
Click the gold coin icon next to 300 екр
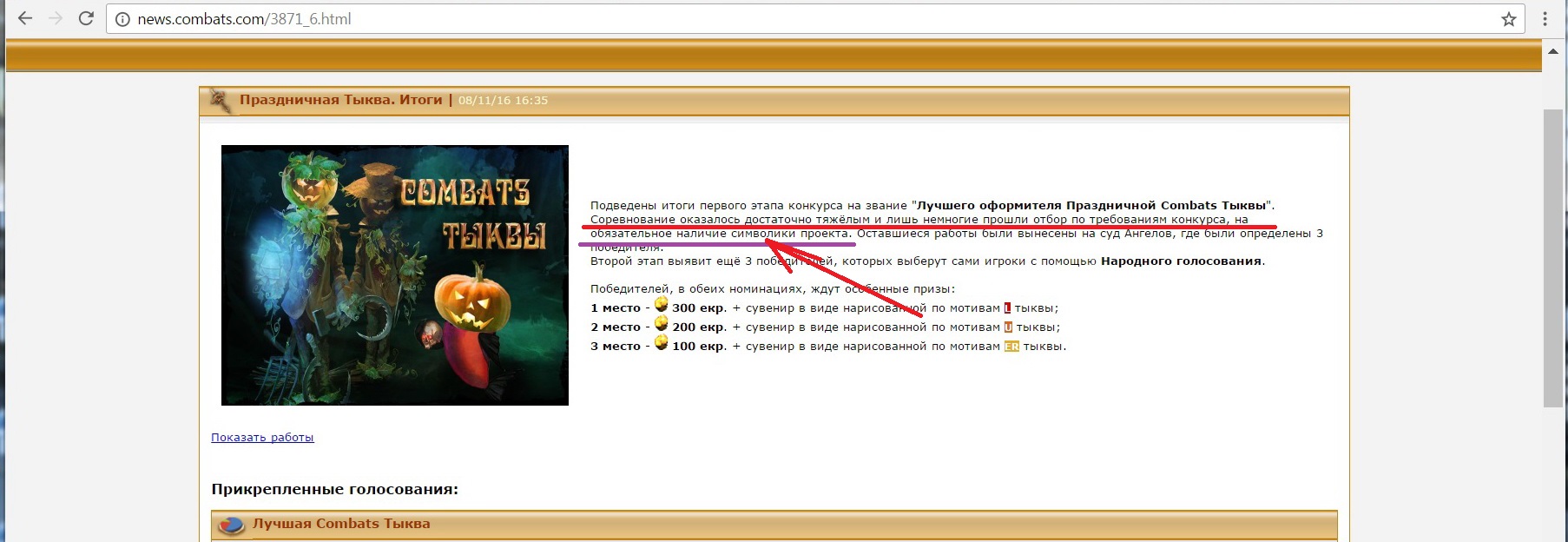tap(661, 305)
